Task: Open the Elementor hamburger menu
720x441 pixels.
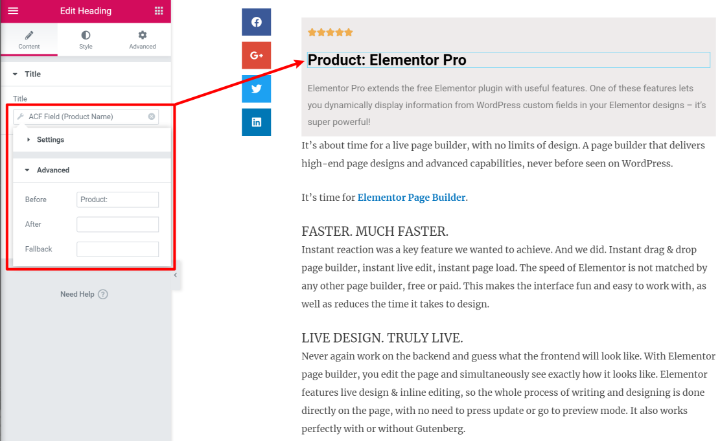Action: (x=13, y=10)
